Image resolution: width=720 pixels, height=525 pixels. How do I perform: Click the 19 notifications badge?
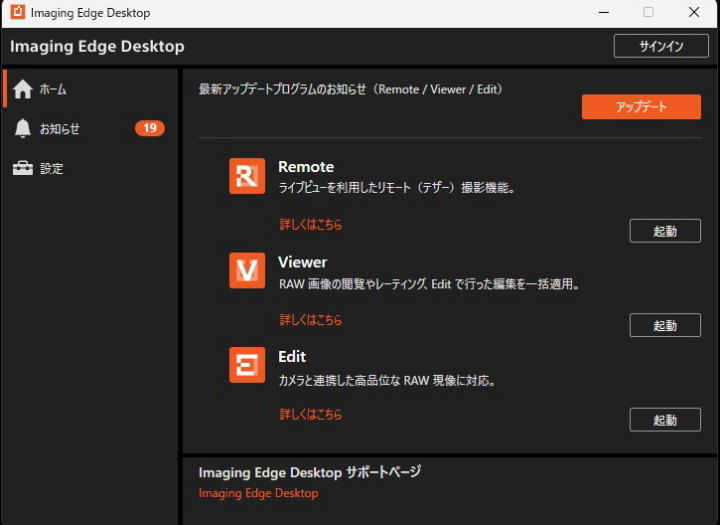point(150,128)
